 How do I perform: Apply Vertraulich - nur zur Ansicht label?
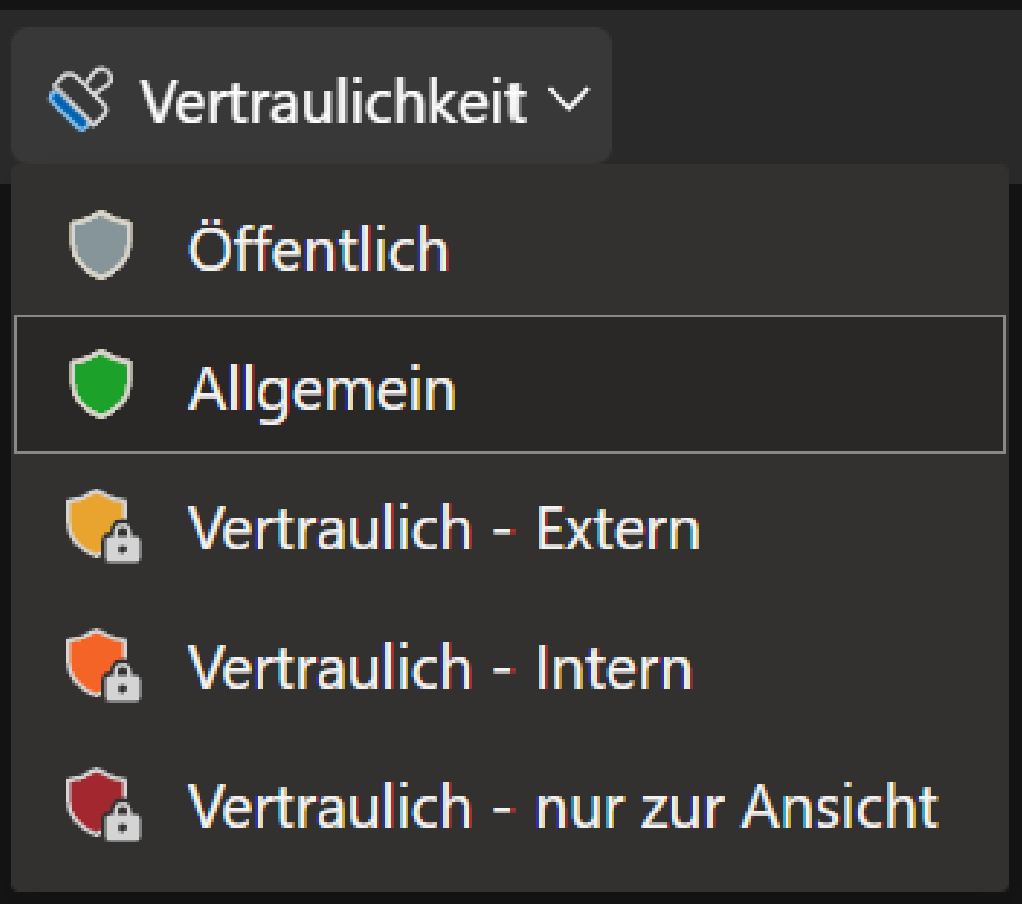(563, 806)
